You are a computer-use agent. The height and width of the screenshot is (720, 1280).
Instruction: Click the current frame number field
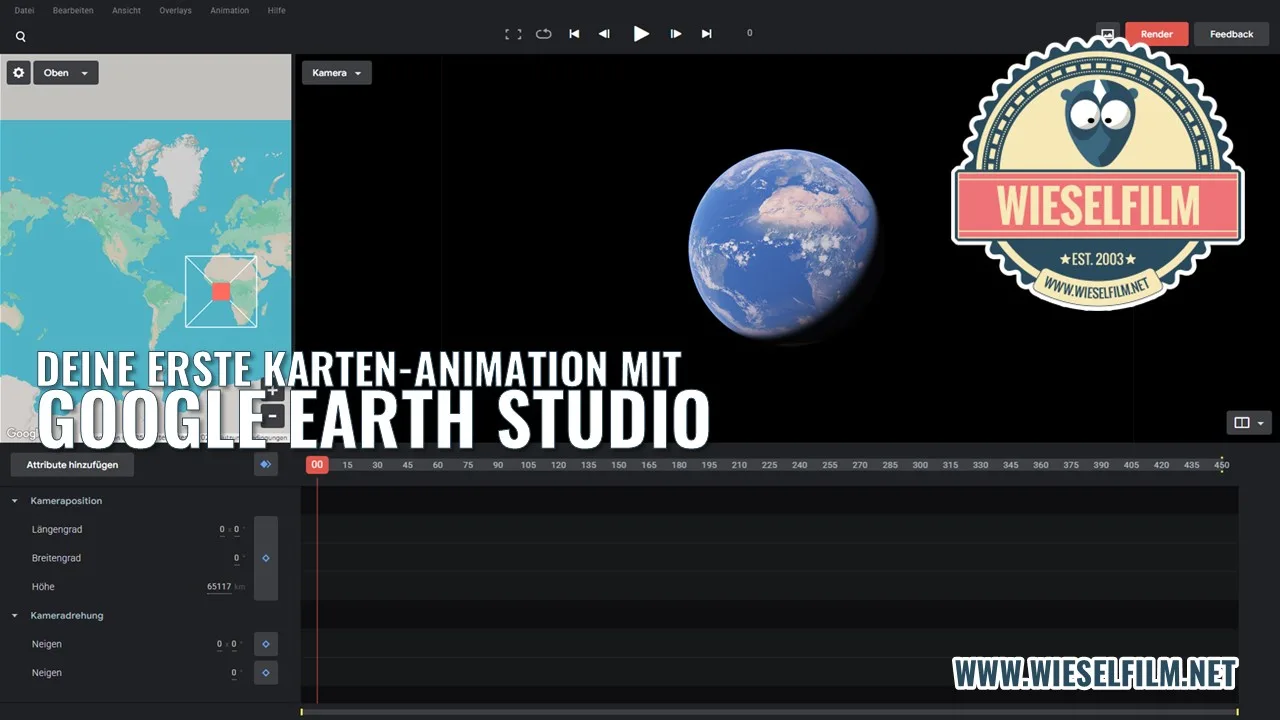(x=750, y=33)
